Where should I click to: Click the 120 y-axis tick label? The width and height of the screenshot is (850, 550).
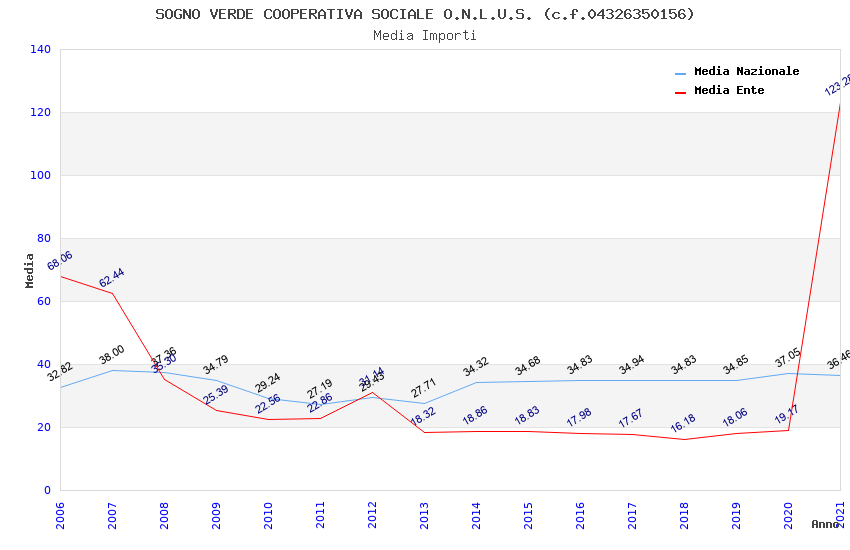point(41,112)
